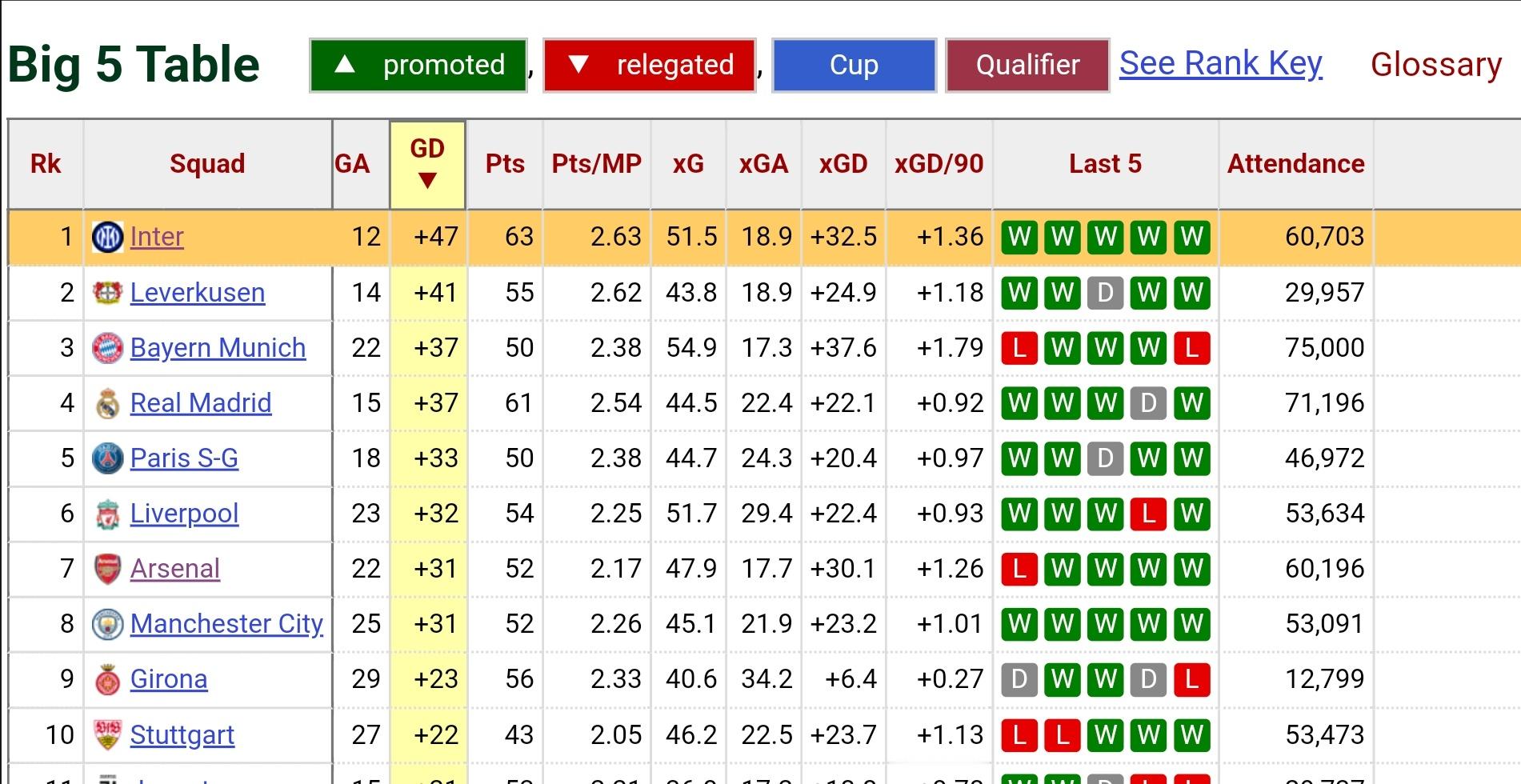Click the Real Madrid crest icon
Image resolution: width=1521 pixels, height=784 pixels.
coord(107,403)
